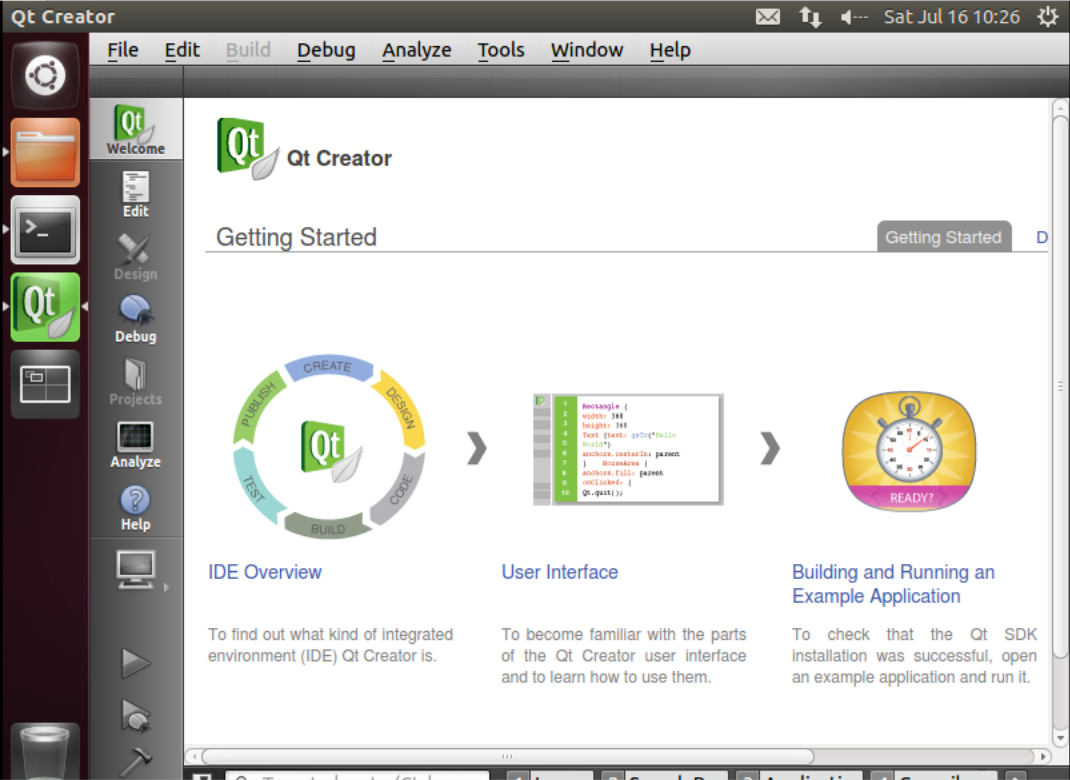1070x780 pixels.
Task: Open File menu
Action: (x=123, y=50)
